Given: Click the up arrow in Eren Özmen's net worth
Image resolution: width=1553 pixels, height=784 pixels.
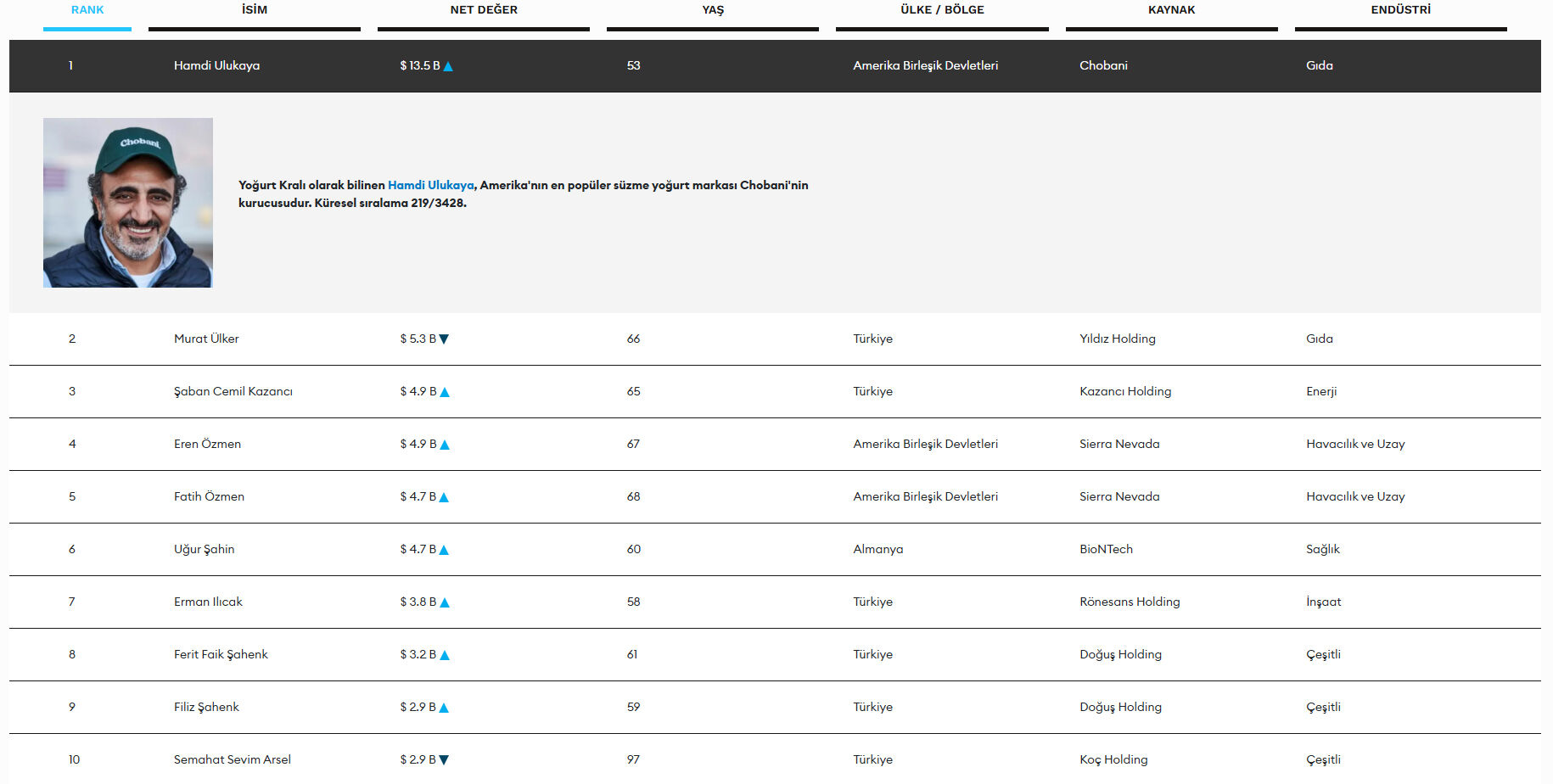Looking at the screenshot, I should point(445,445).
